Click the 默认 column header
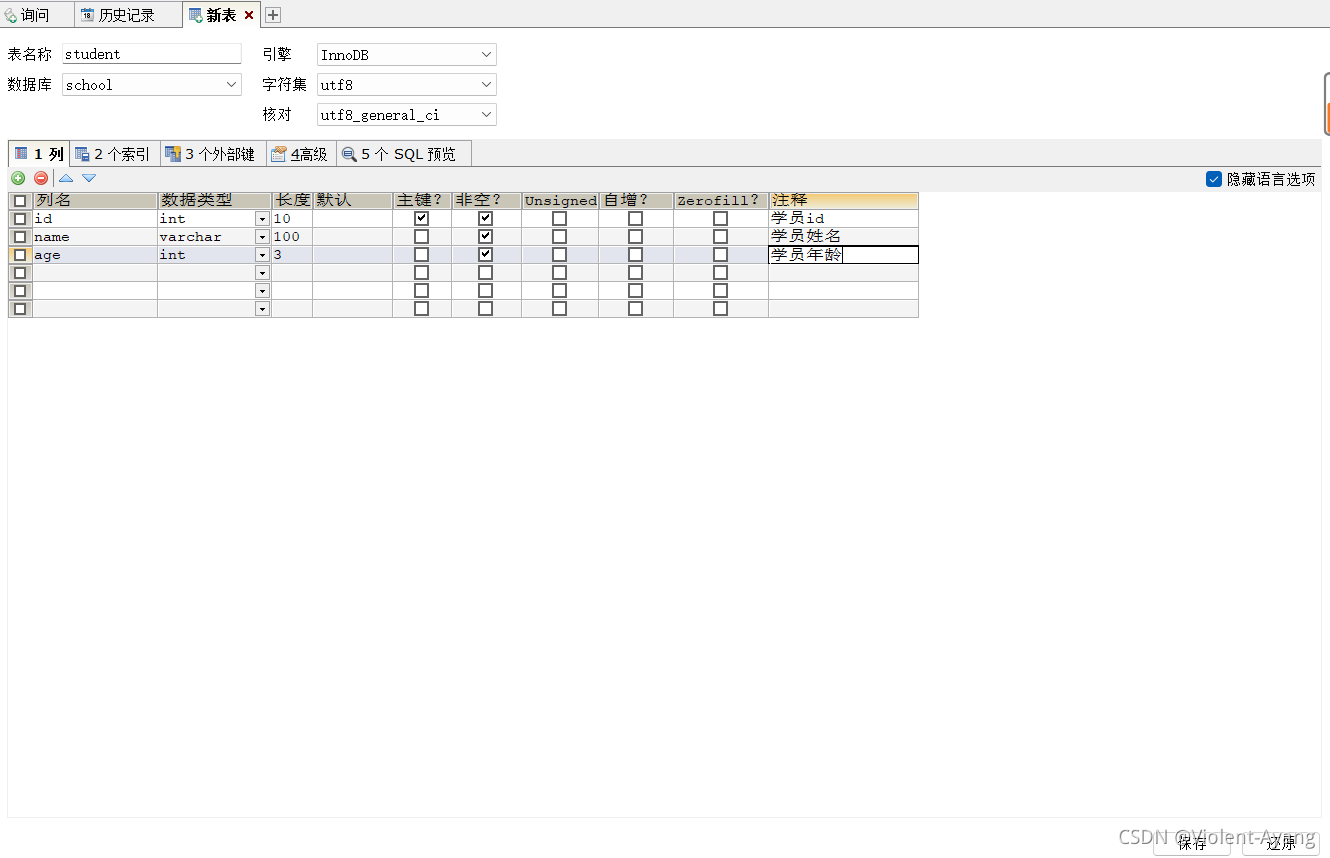 click(353, 200)
